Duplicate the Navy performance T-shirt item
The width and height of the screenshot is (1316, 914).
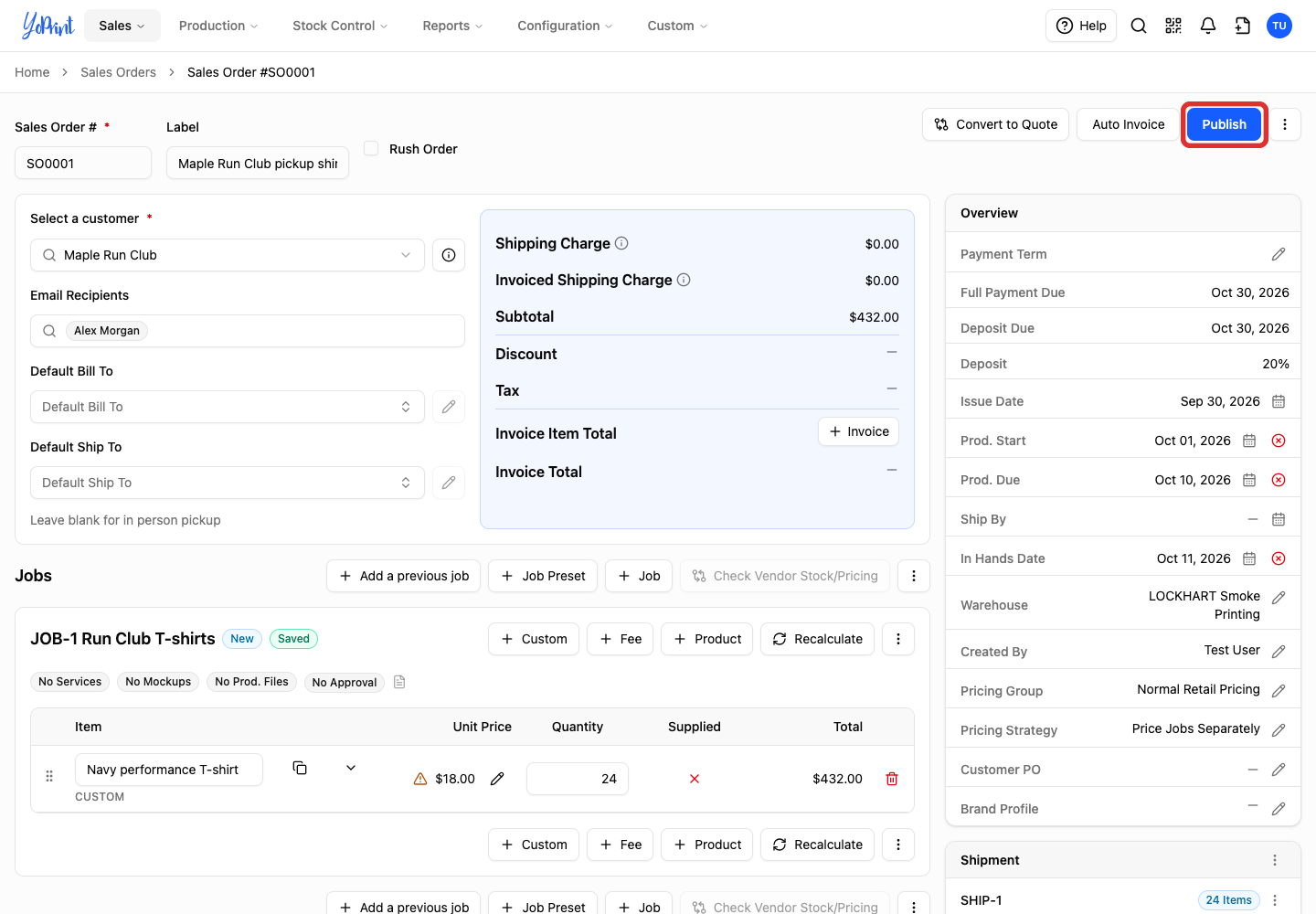tap(300, 768)
